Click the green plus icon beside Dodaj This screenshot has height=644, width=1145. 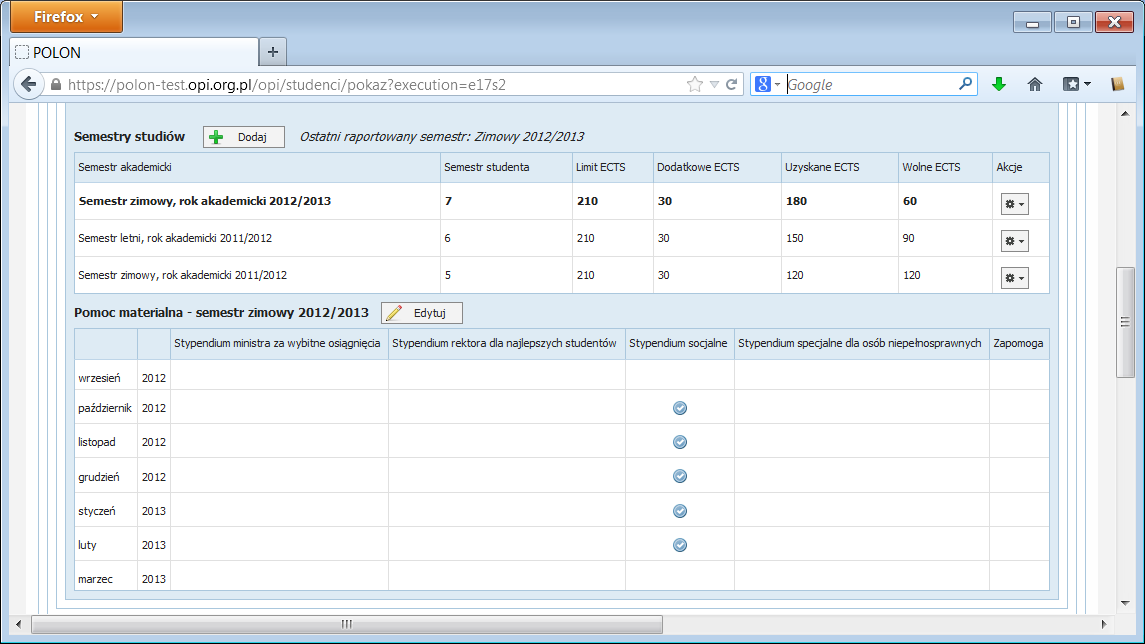(216, 137)
